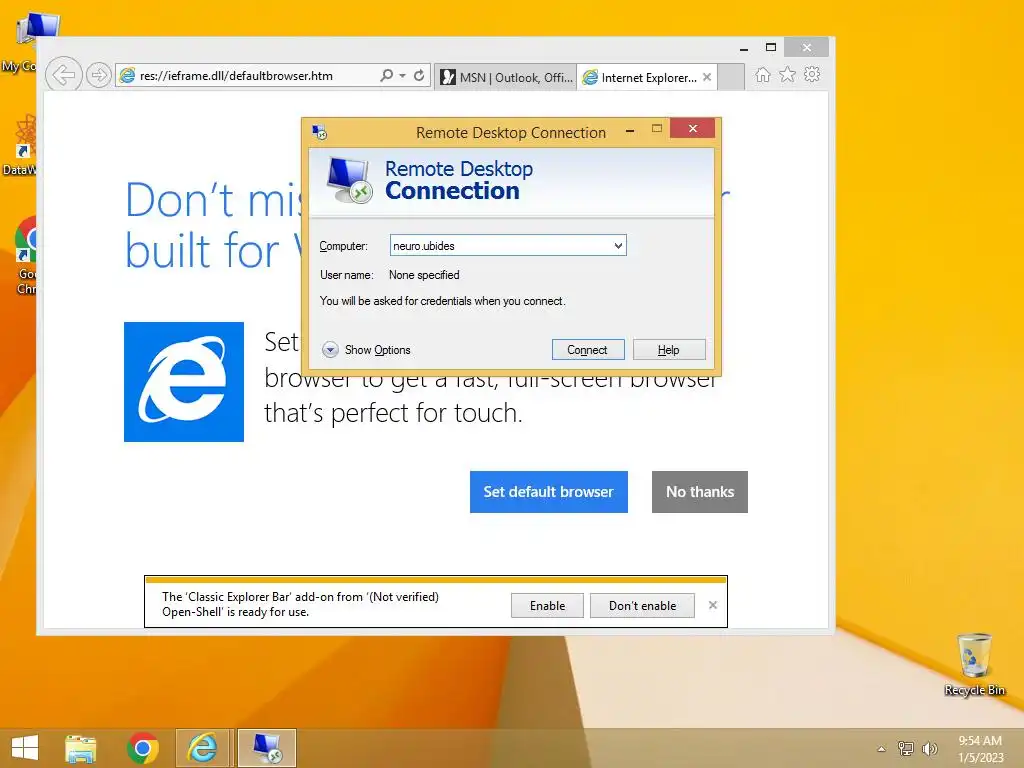Minimize the Remote Desktop Connection dialog
The image size is (1024, 768).
pyautogui.click(x=630, y=131)
